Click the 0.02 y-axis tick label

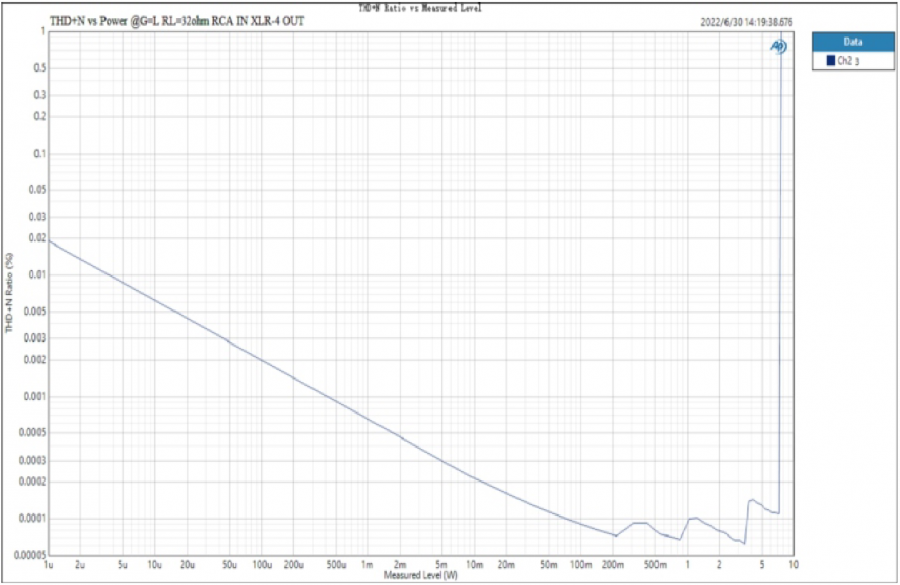point(37,238)
